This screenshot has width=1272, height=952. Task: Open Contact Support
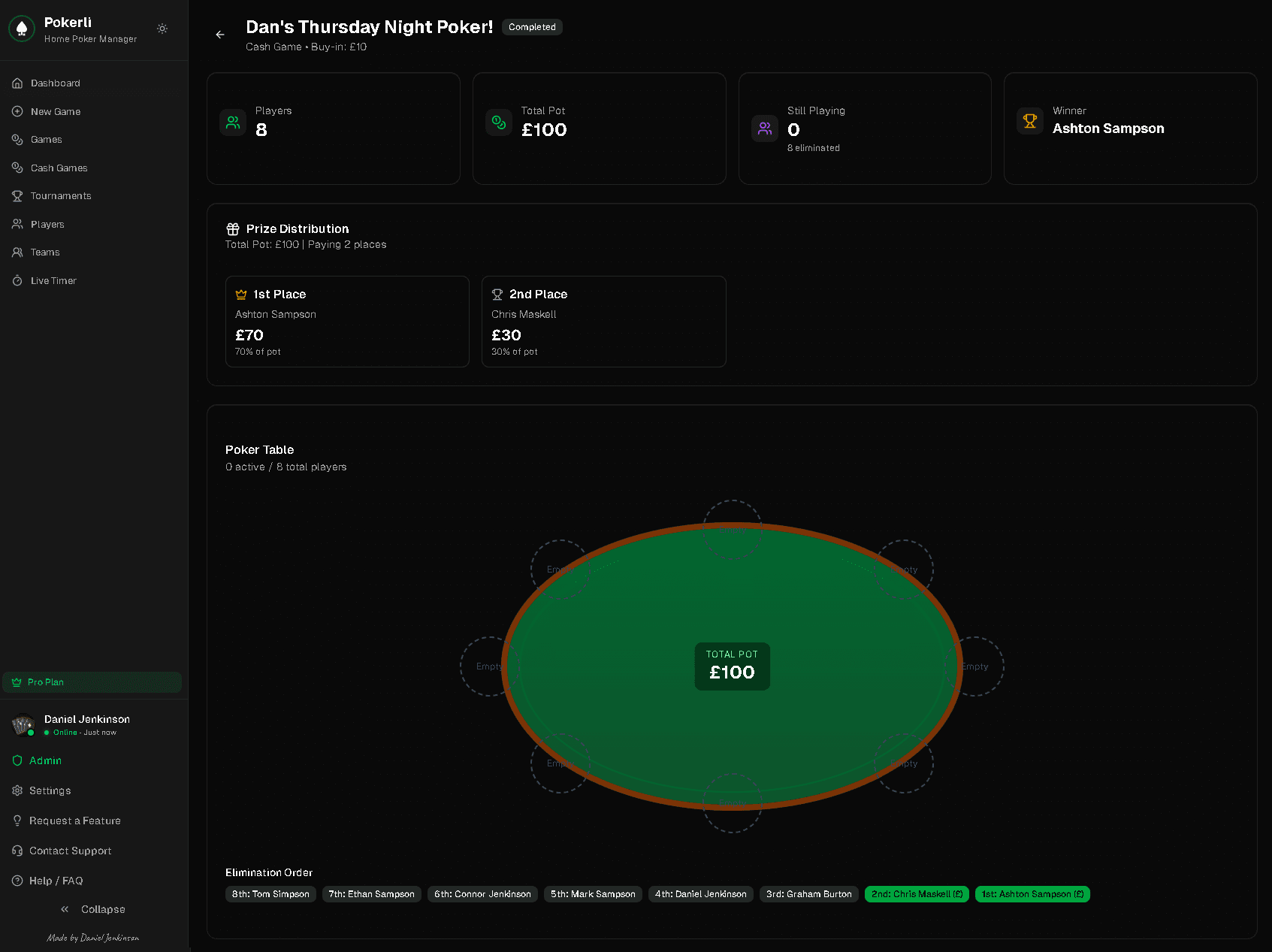click(x=70, y=851)
